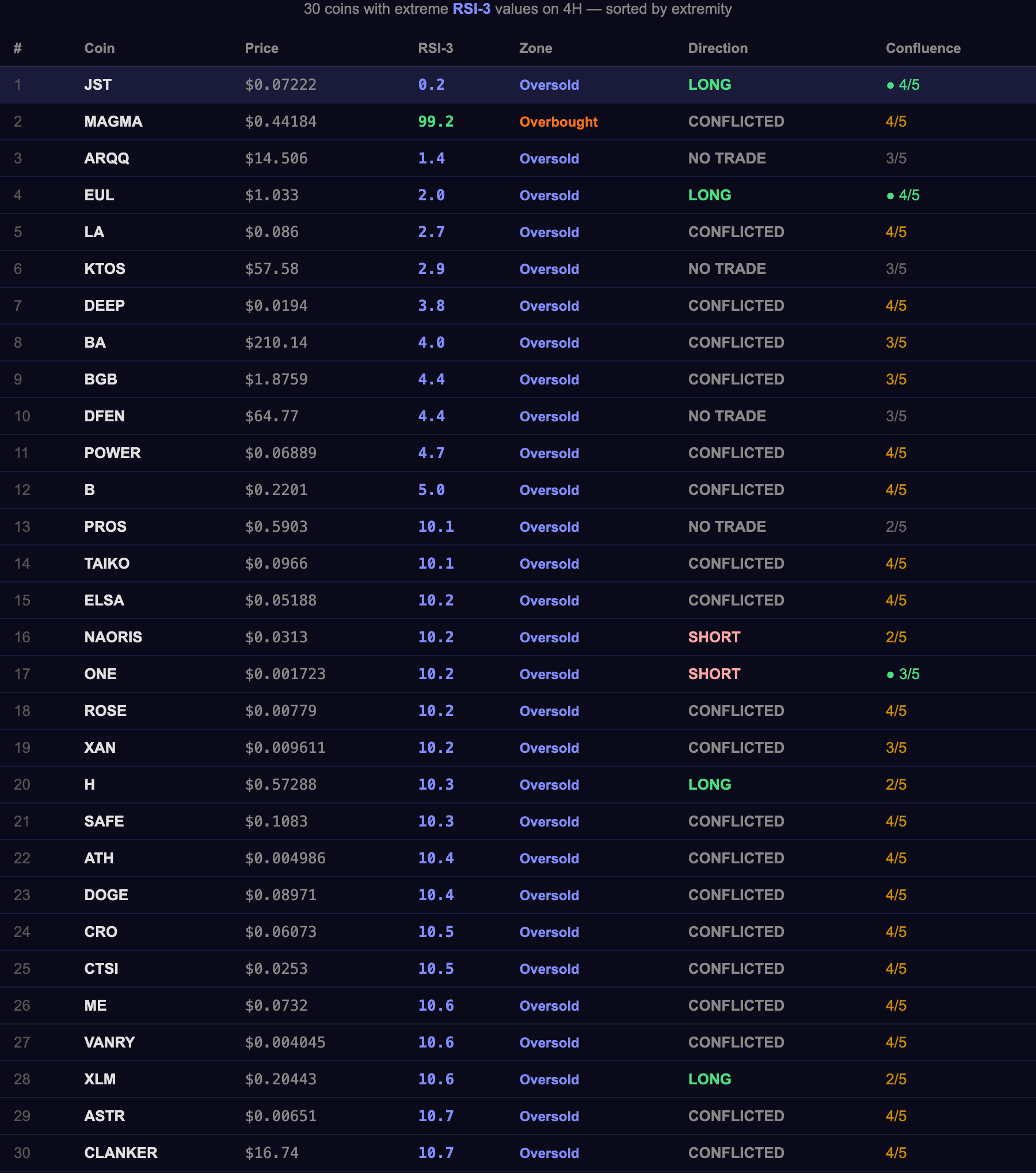This screenshot has width=1036, height=1173.
Task: Click the price $16.74 for CLANKER
Action: (x=272, y=1153)
